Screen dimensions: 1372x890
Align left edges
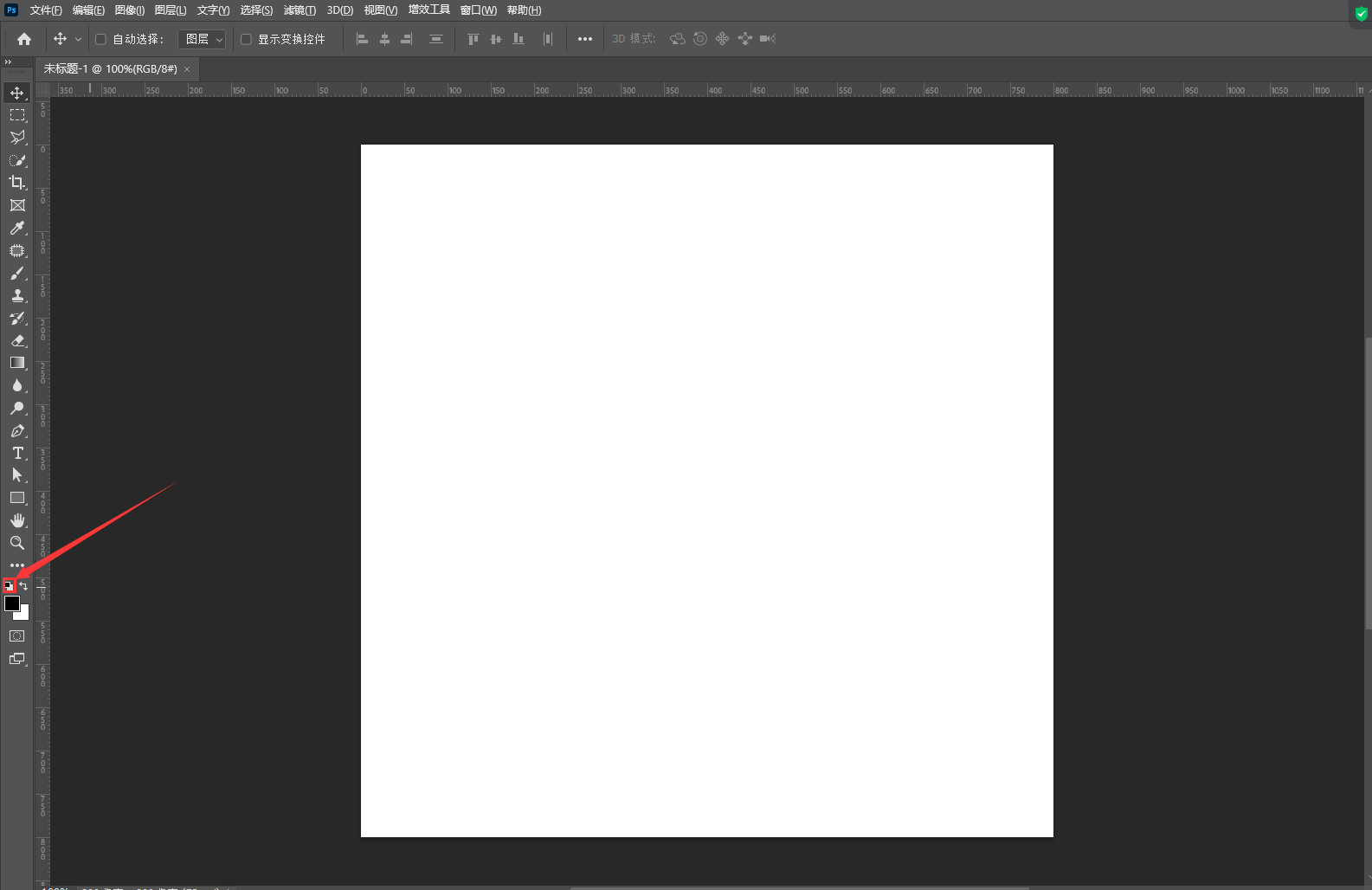[363, 39]
